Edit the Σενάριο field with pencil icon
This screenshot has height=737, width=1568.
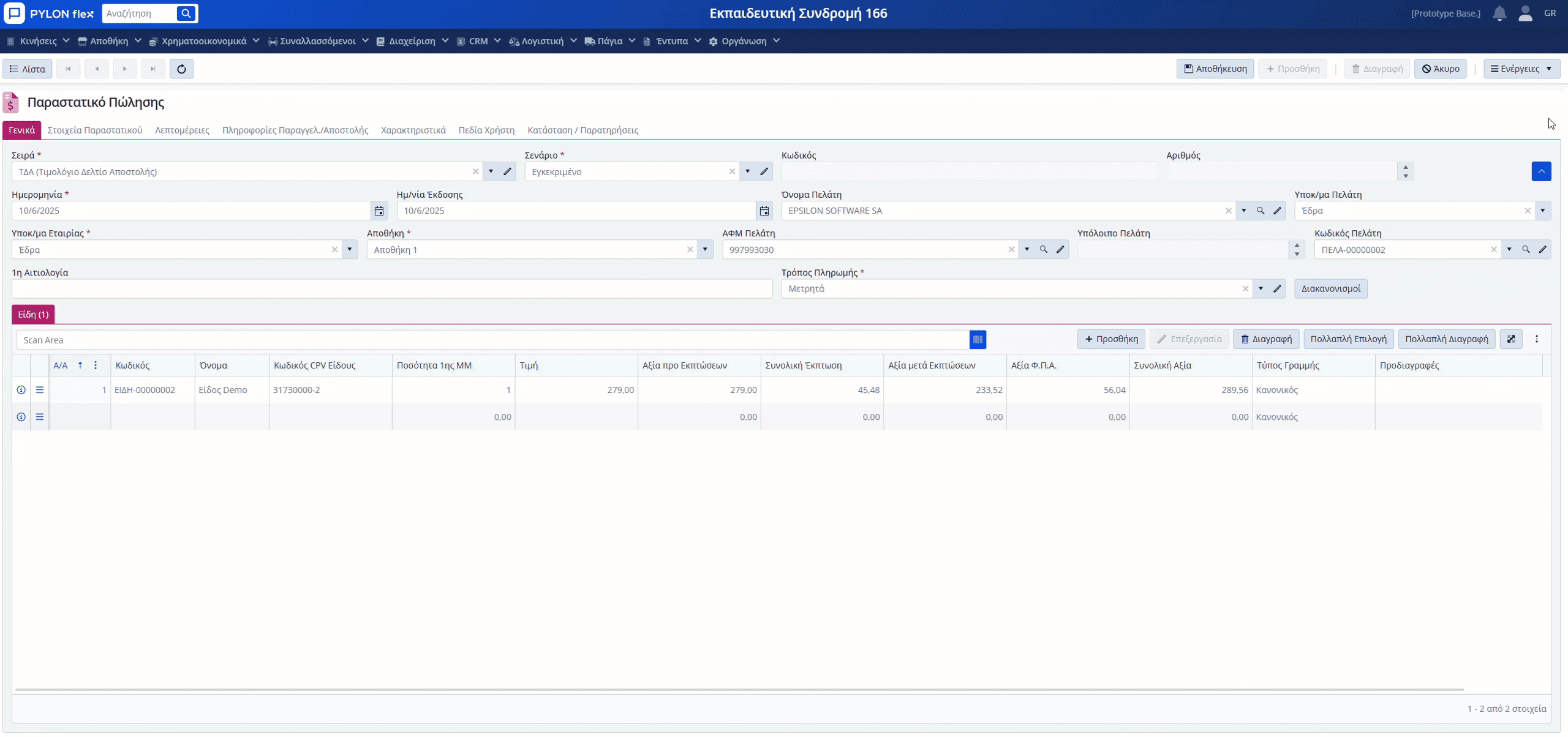tap(764, 171)
